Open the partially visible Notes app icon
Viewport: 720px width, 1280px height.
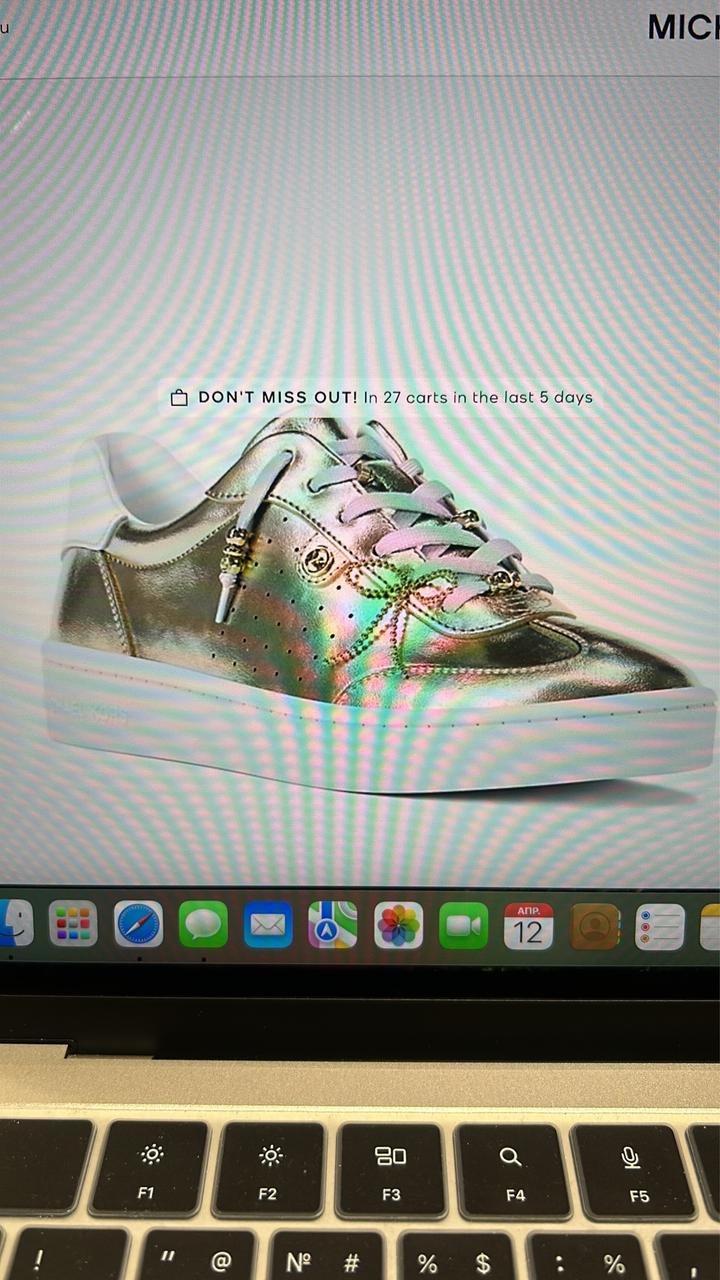point(711,927)
